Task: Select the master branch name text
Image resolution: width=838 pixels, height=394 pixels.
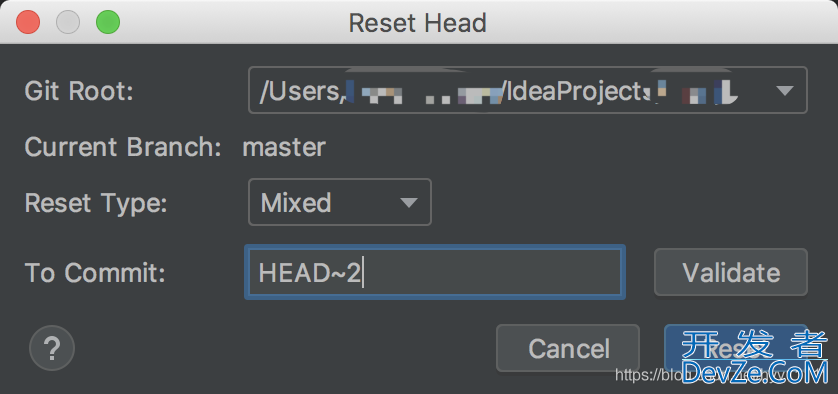Action: pyautogui.click(x=284, y=147)
